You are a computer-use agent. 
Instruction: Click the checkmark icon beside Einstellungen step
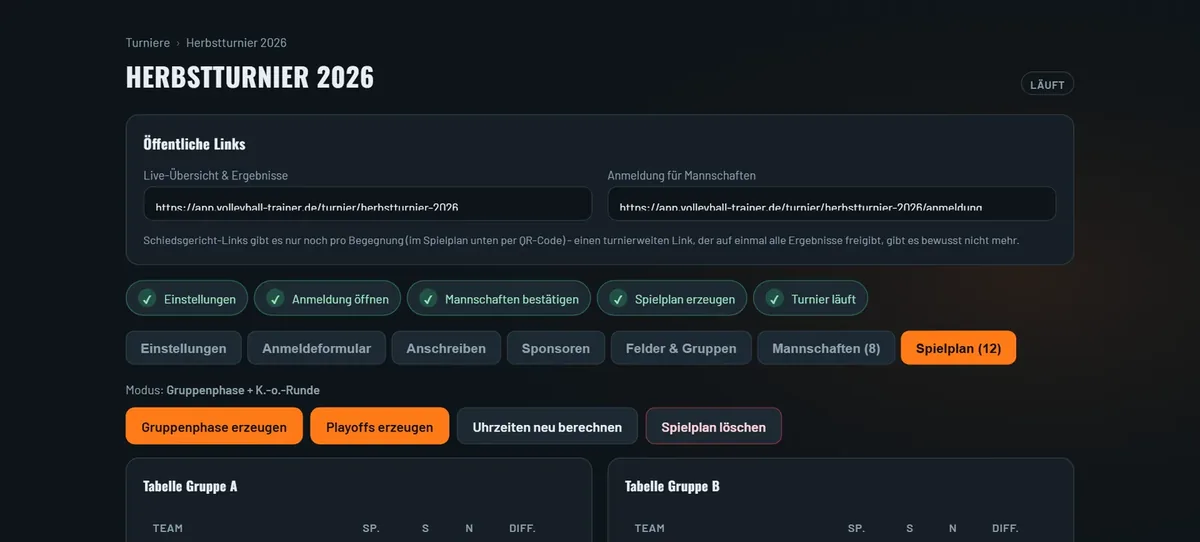coord(147,299)
